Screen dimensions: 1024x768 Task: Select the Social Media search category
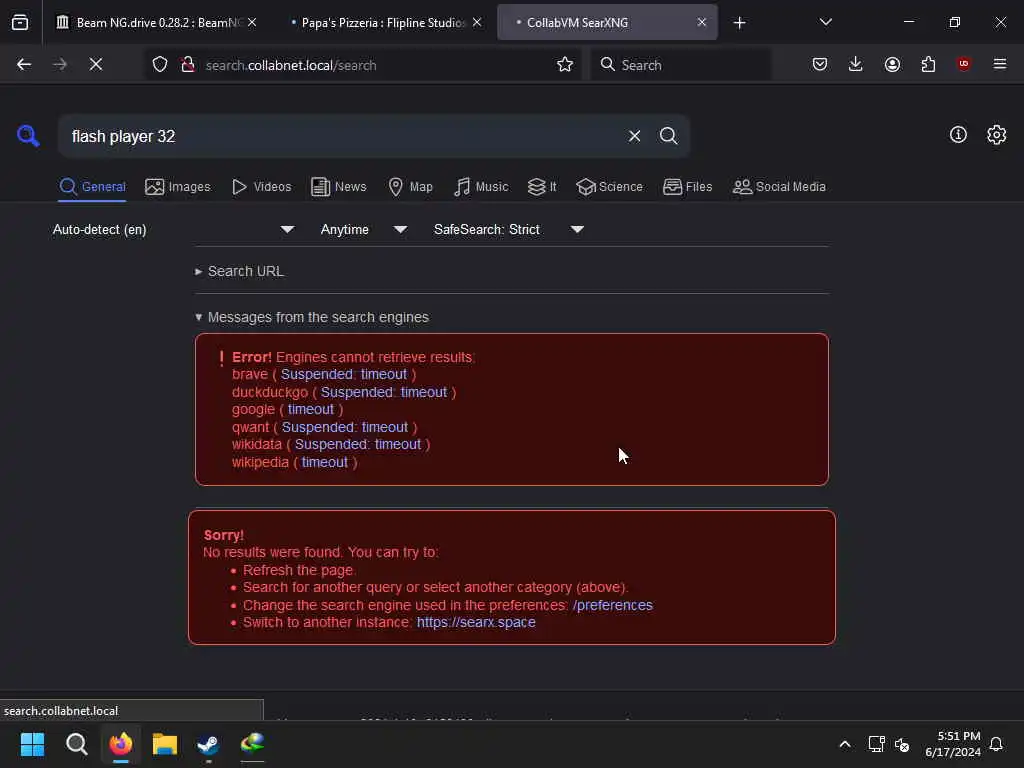pos(779,187)
